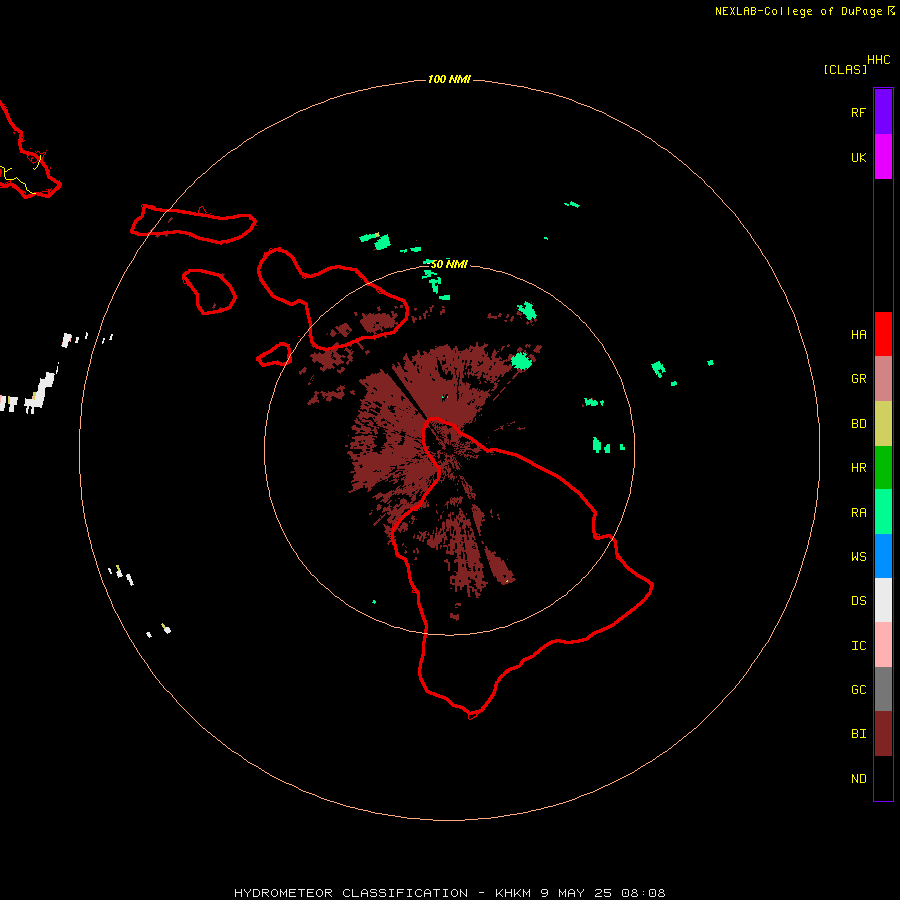
Task: Click the IC pink legend swatch
Action: click(883, 645)
